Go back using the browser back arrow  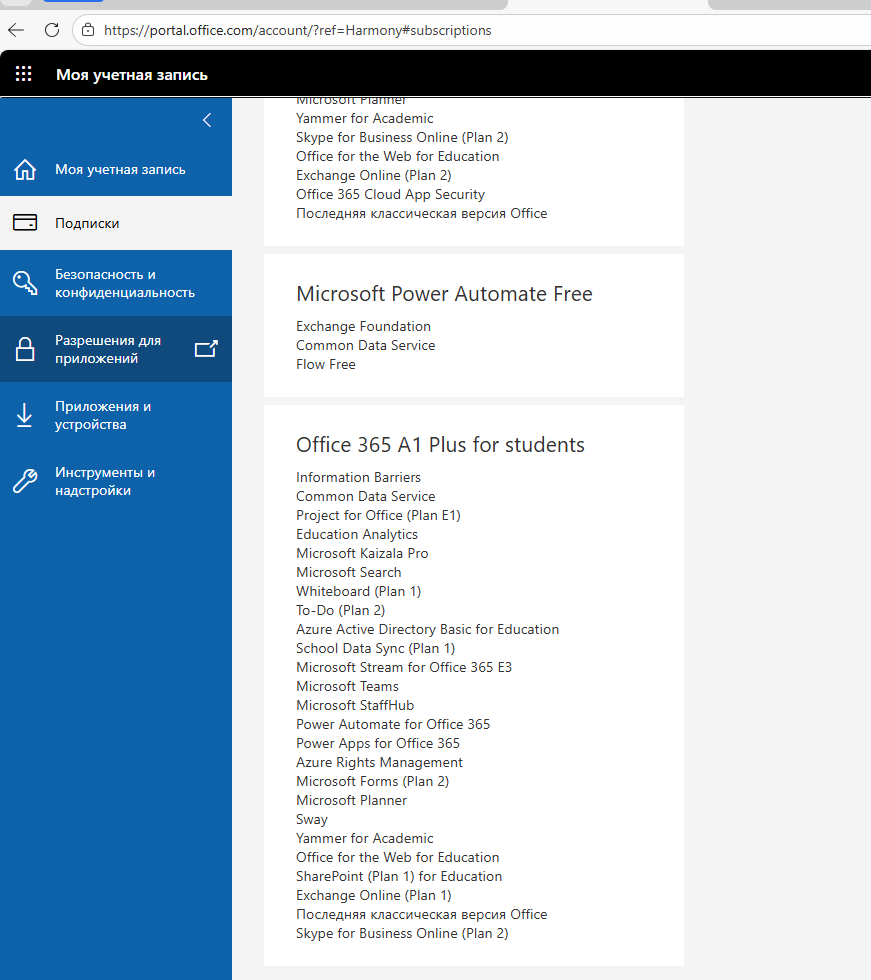tap(16, 30)
